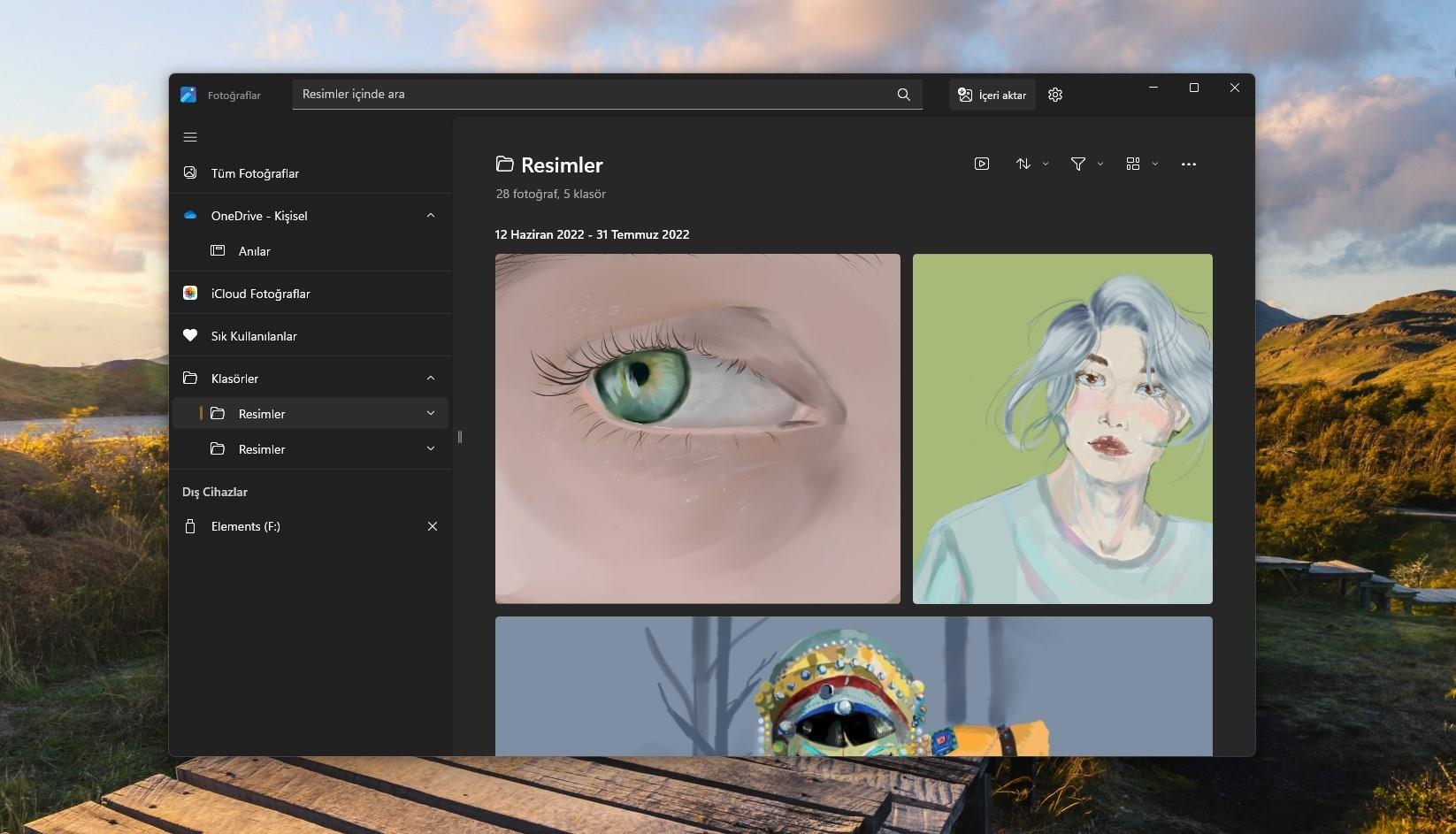Click the OneDrive cloud icon
The image size is (1456, 834).
[x=190, y=215]
